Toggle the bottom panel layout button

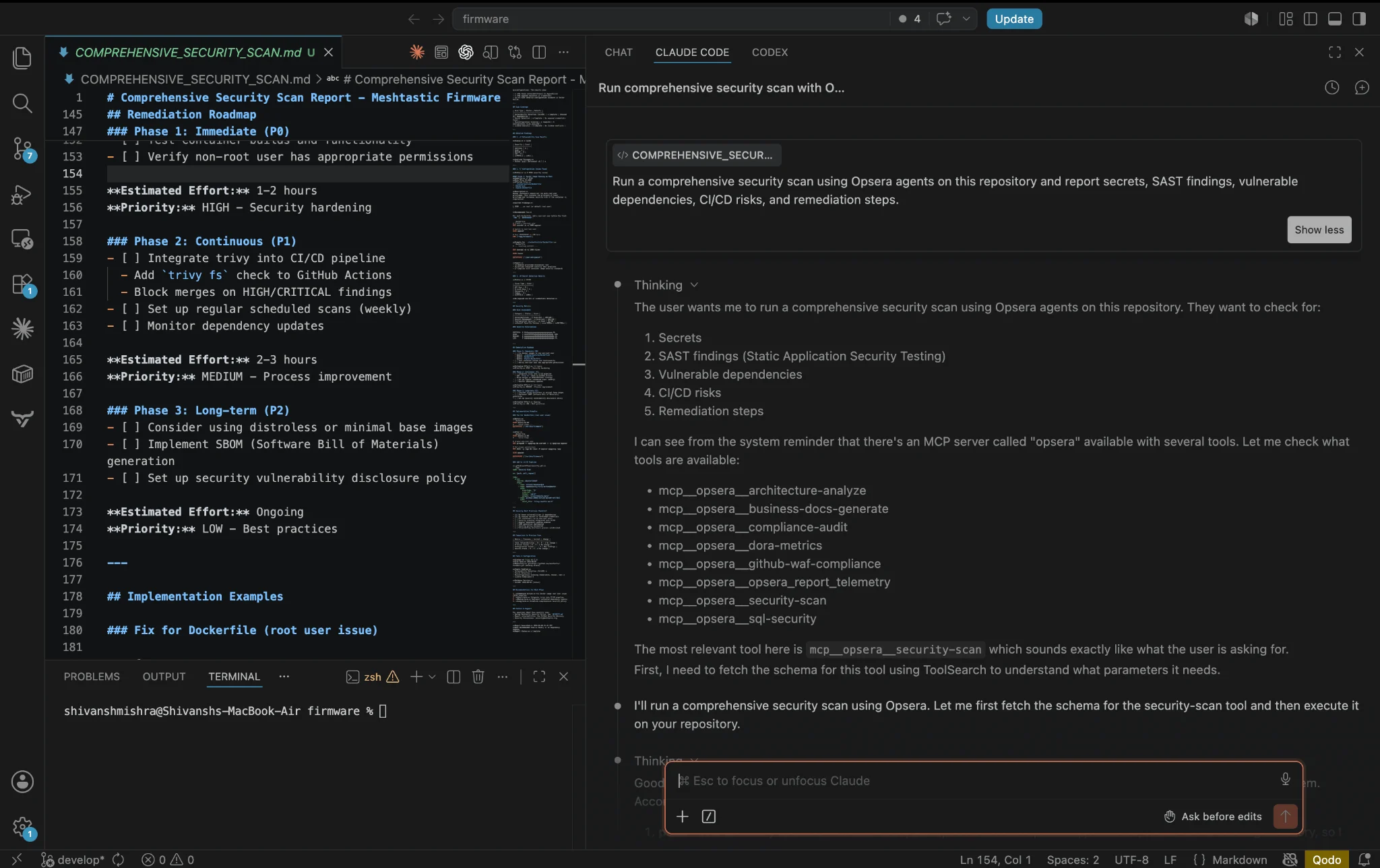click(1335, 19)
